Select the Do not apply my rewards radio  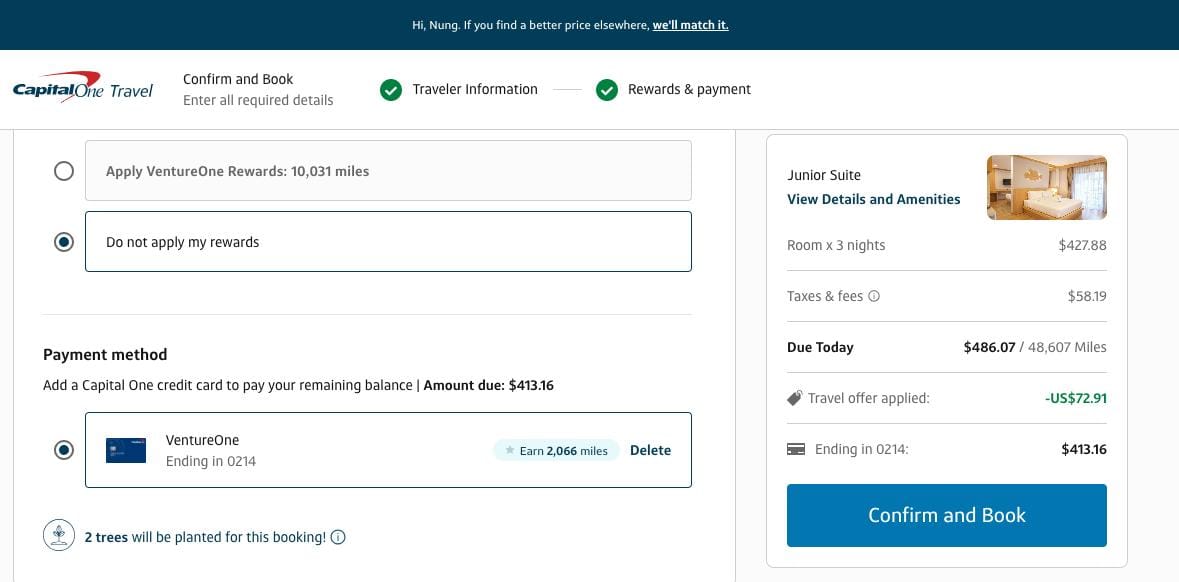coord(64,242)
